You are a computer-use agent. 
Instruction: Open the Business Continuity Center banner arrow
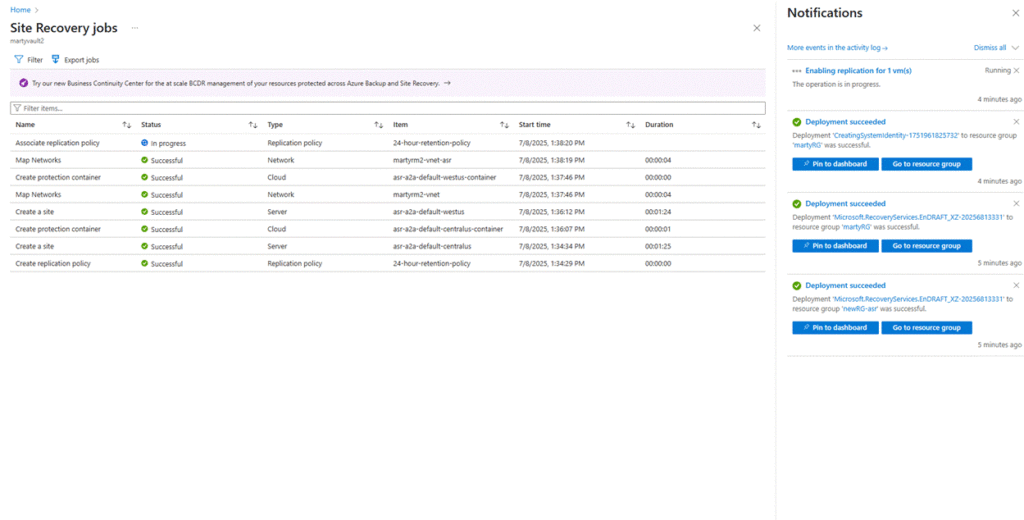tap(447, 84)
